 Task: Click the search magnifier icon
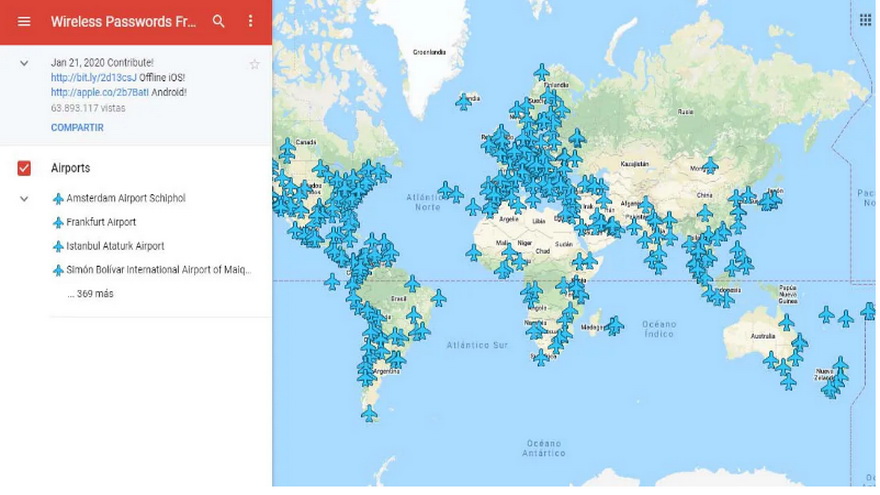coord(219,21)
